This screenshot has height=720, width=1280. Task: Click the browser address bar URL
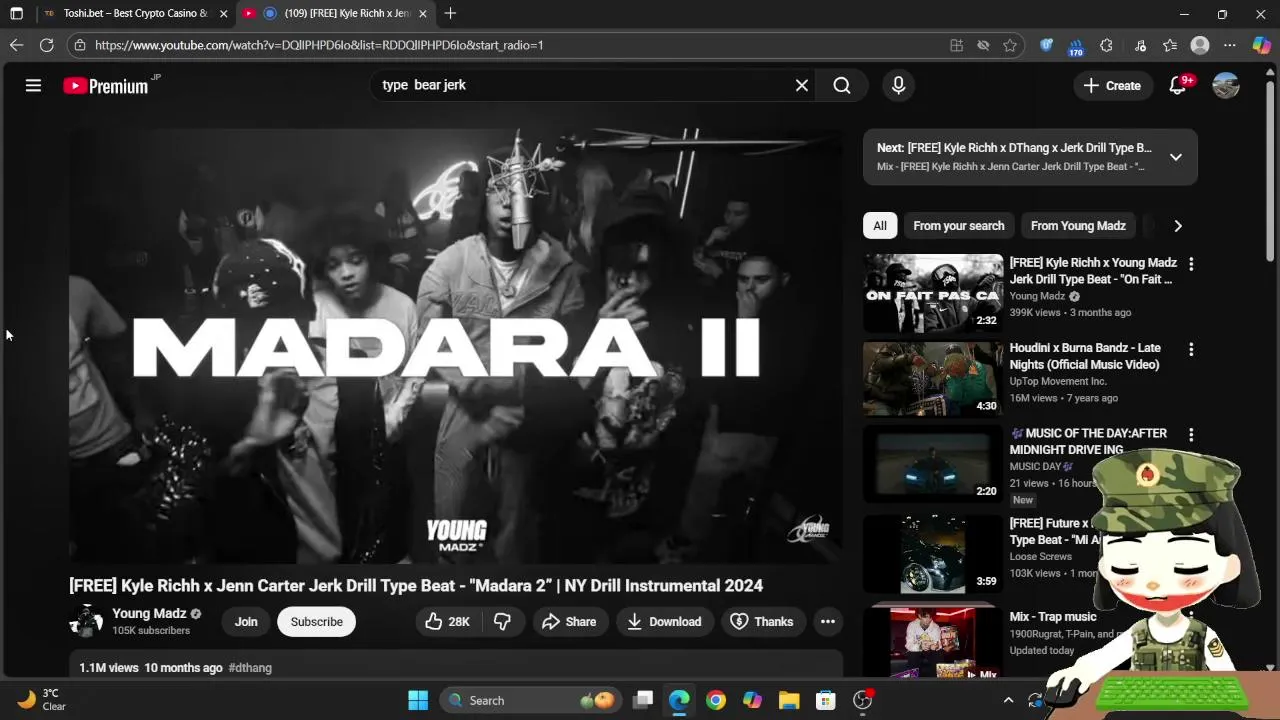[319, 45]
